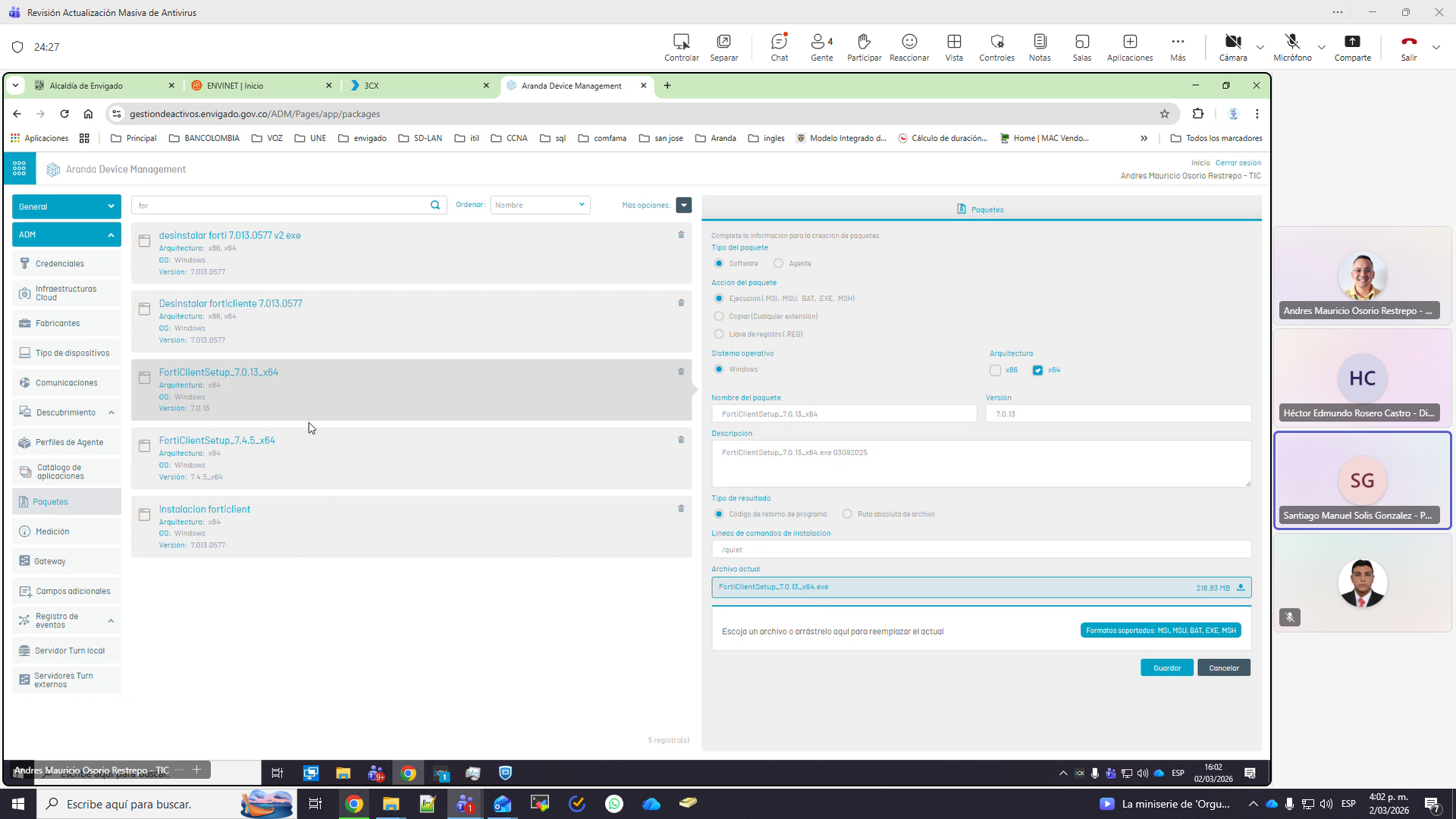This screenshot has width=1456, height=819.
Task: Raise hand with Participar
Action: [864, 47]
